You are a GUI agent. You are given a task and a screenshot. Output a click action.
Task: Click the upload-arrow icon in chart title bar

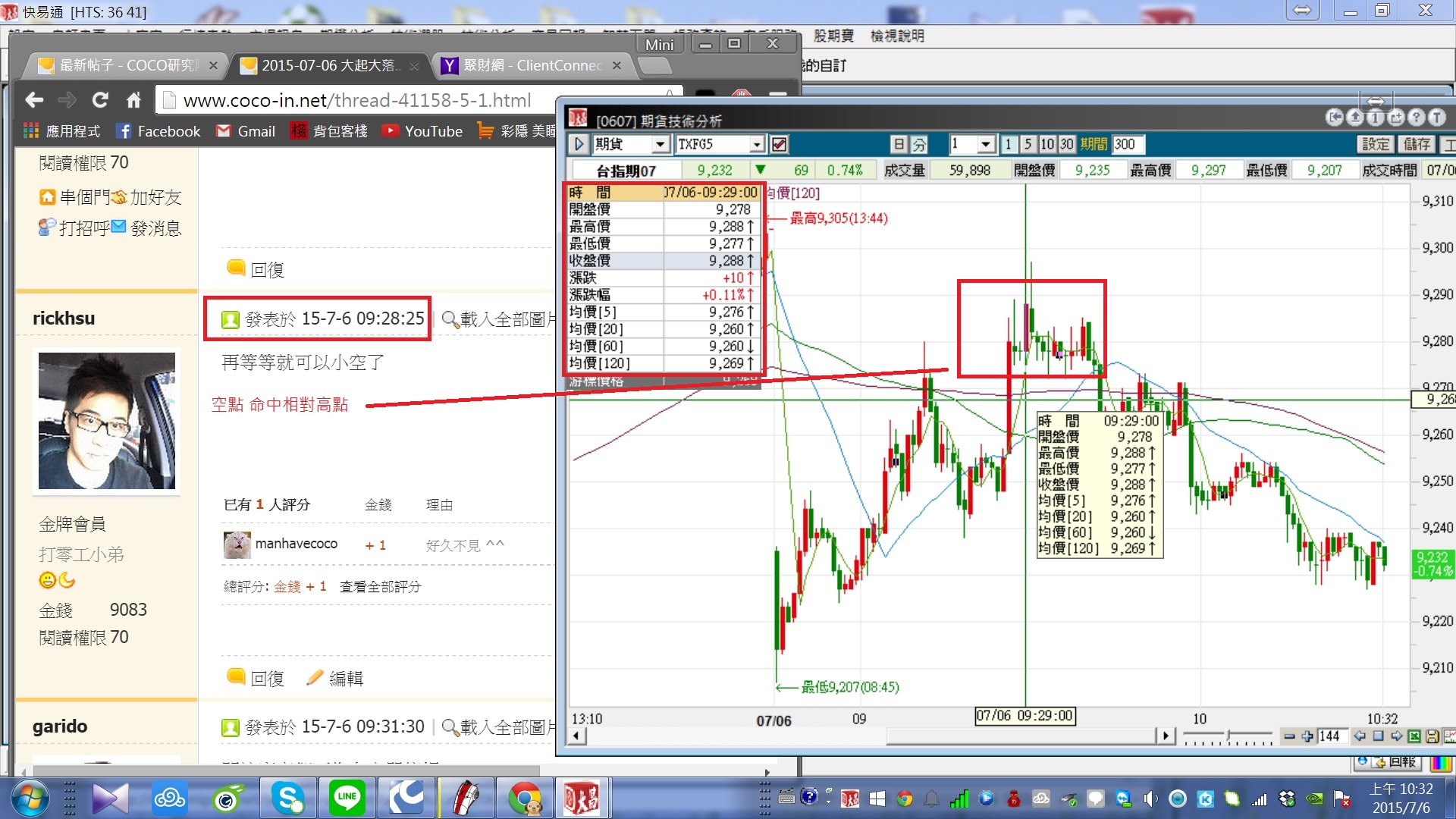[x=1355, y=118]
